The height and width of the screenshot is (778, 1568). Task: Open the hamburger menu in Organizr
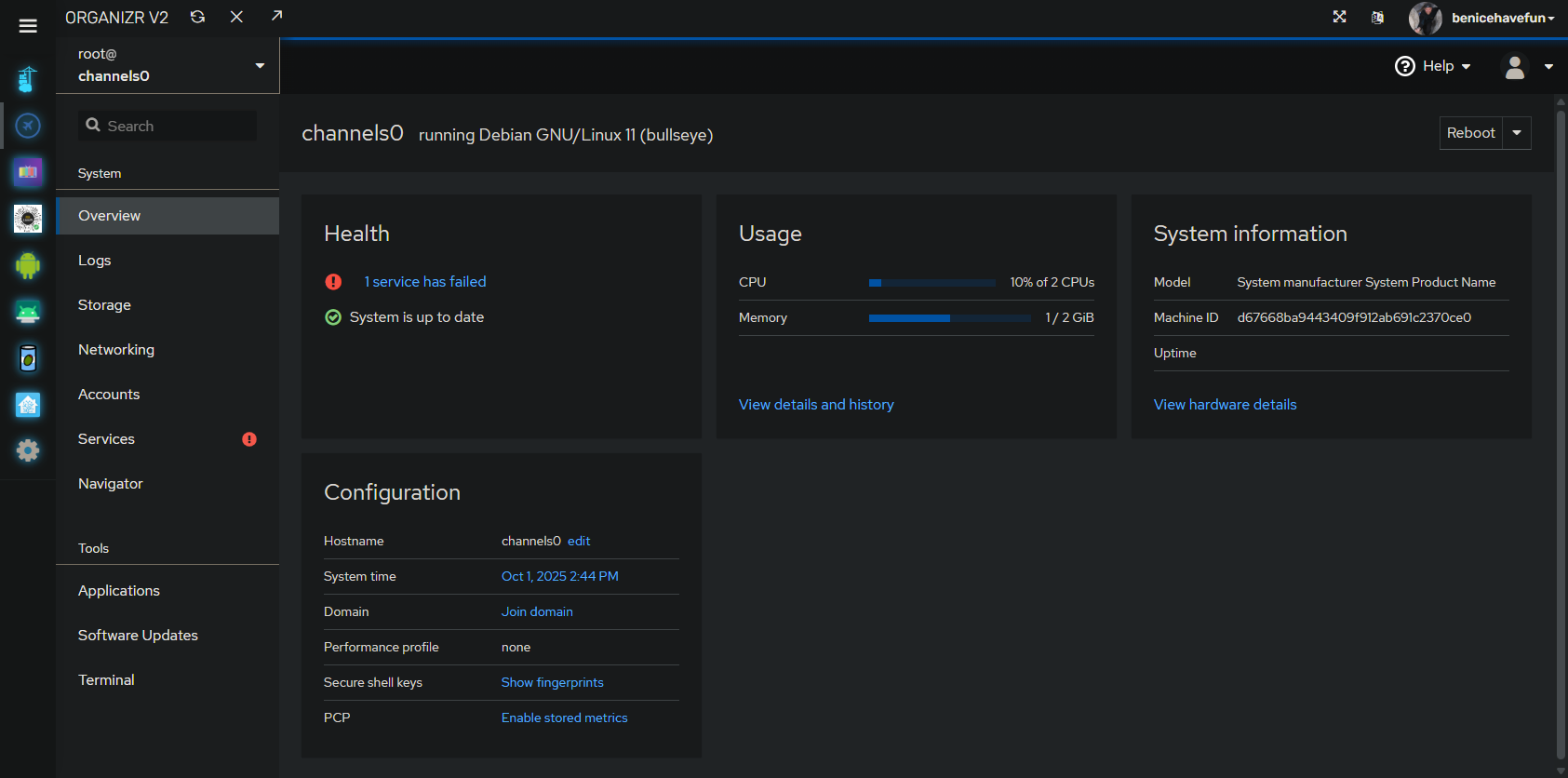click(x=28, y=26)
